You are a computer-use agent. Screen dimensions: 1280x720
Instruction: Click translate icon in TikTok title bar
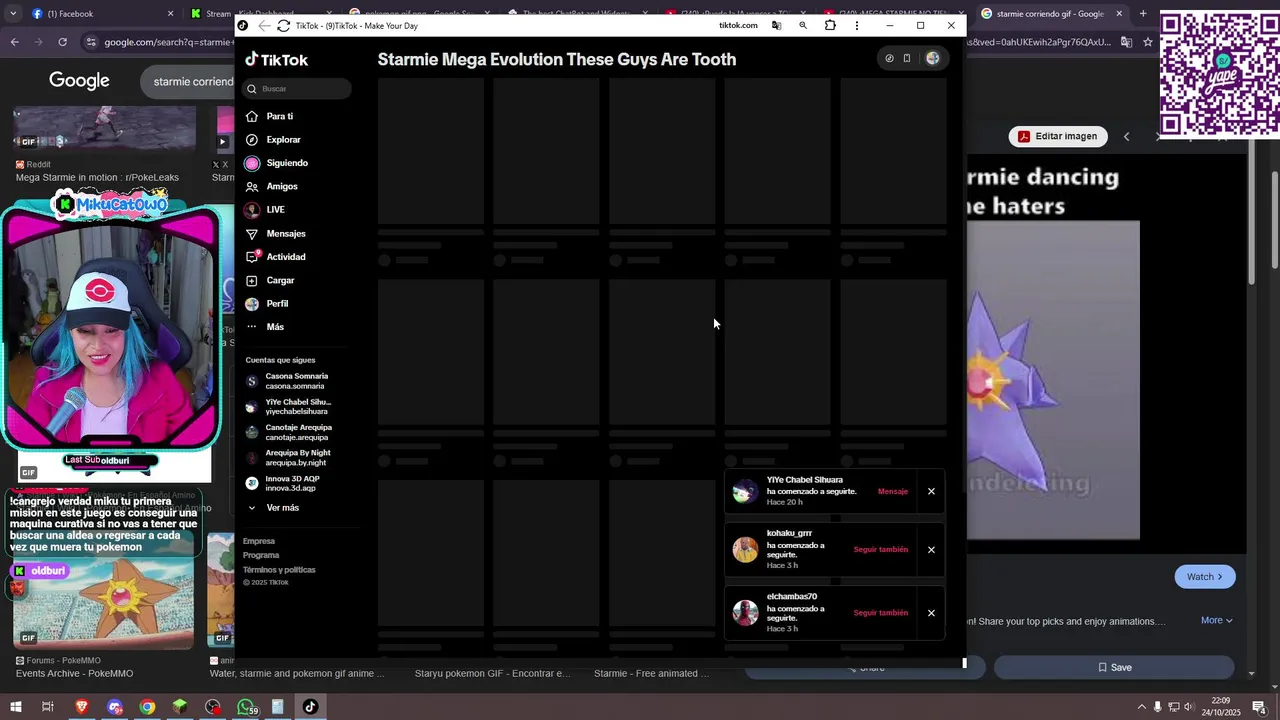click(776, 26)
